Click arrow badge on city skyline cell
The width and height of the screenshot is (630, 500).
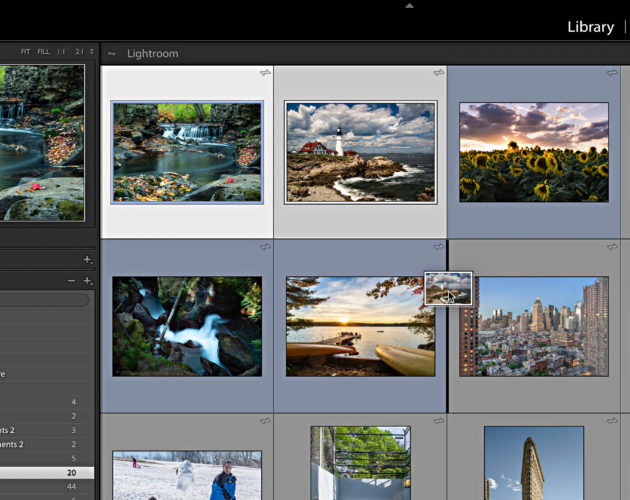612,247
